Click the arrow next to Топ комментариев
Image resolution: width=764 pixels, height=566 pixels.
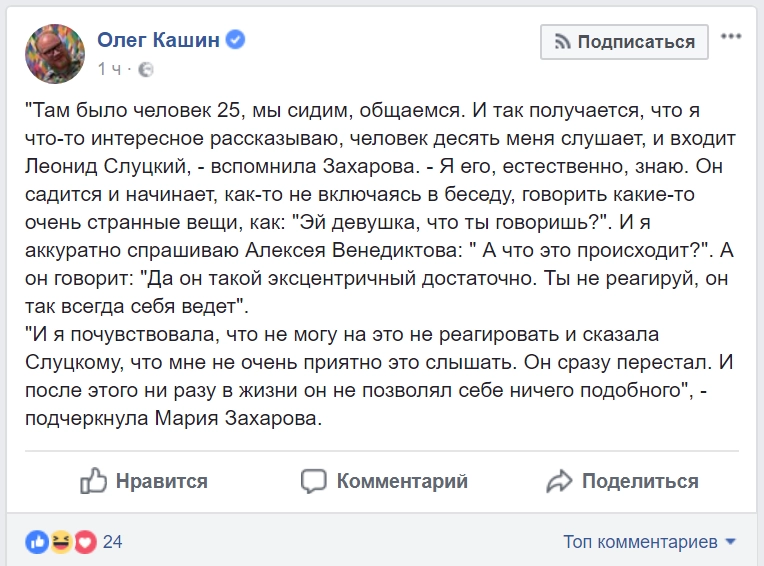click(730, 542)
